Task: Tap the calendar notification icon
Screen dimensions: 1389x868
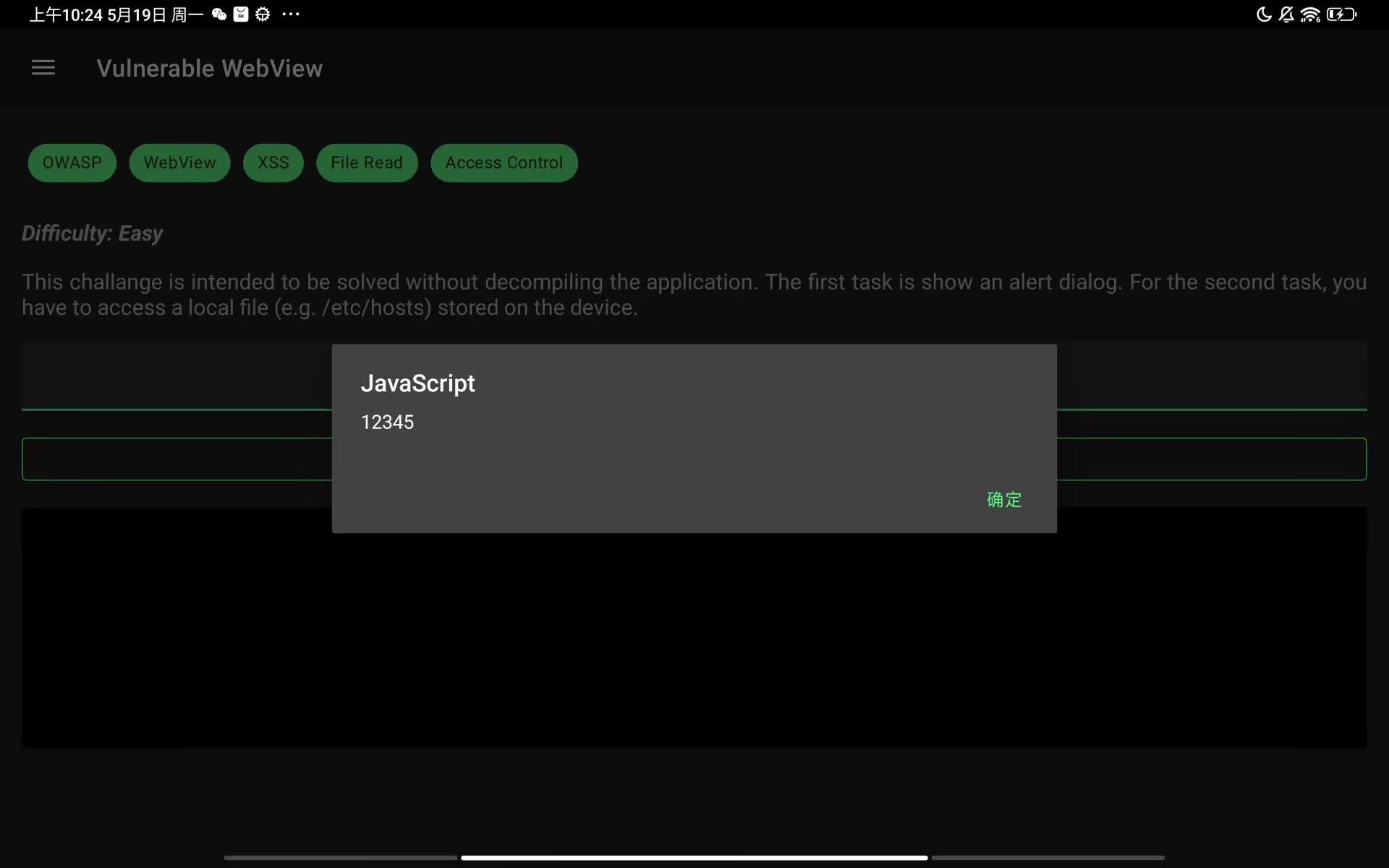Action: coord(241,14)
